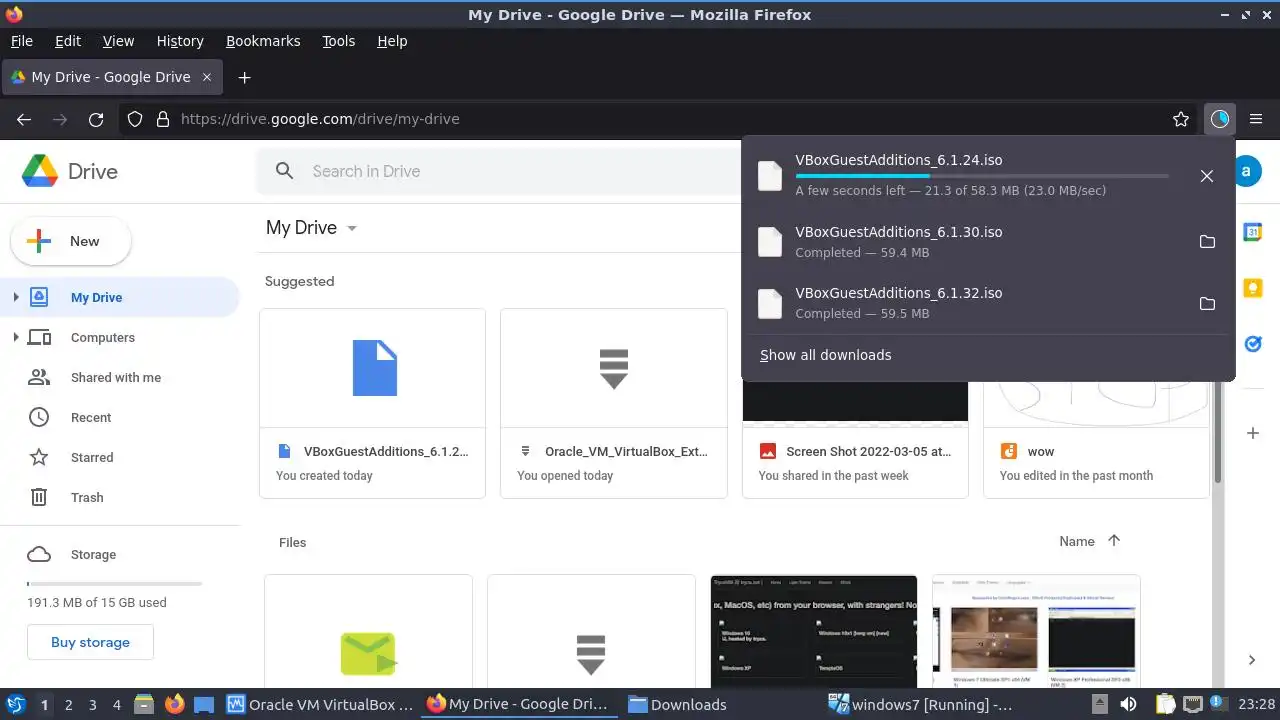
Task: Click the download progress bar for 6.1.24.iso
Action: tap(982, 176)
